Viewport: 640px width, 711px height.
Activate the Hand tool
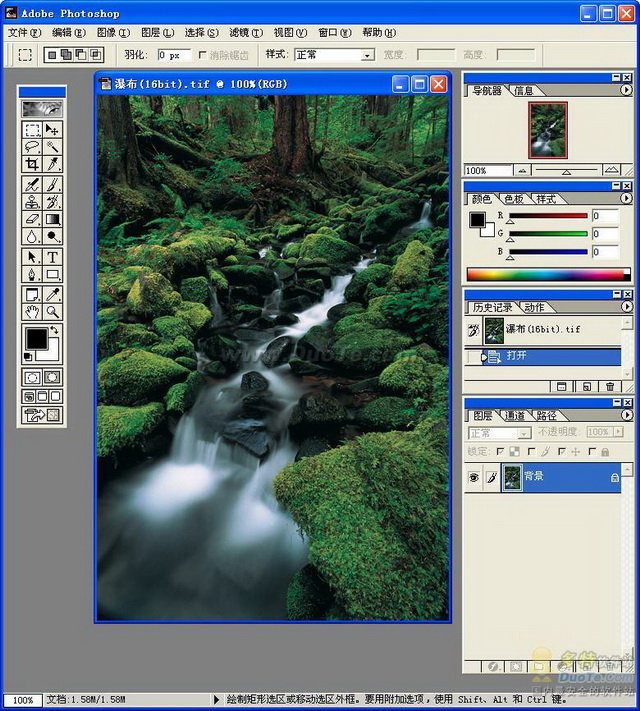pos(32,312)
